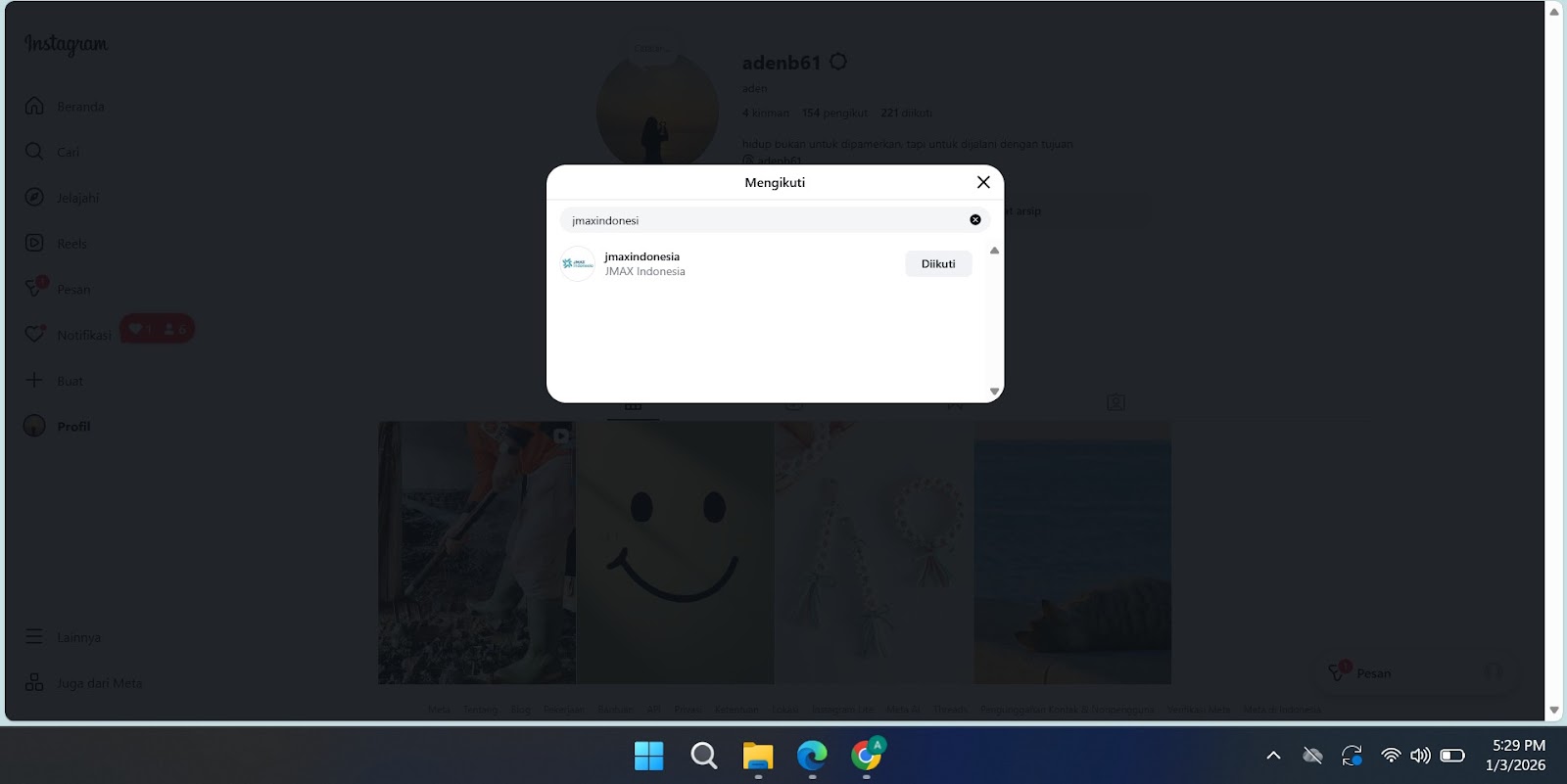
Task: Open the Cari search icon
Action: (34, 152)
